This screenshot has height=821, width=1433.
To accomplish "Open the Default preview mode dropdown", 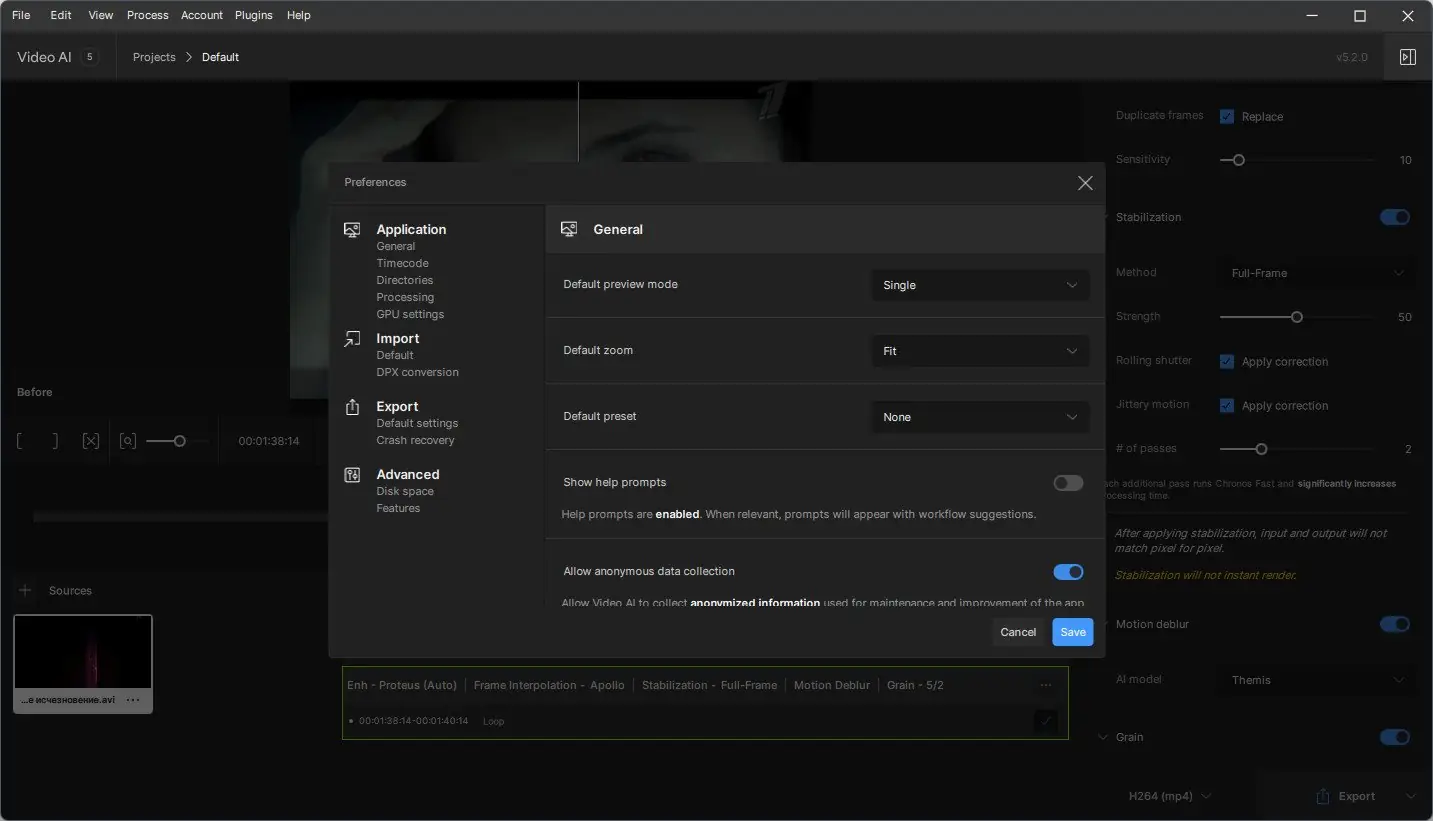I will (x=980, y=285).
